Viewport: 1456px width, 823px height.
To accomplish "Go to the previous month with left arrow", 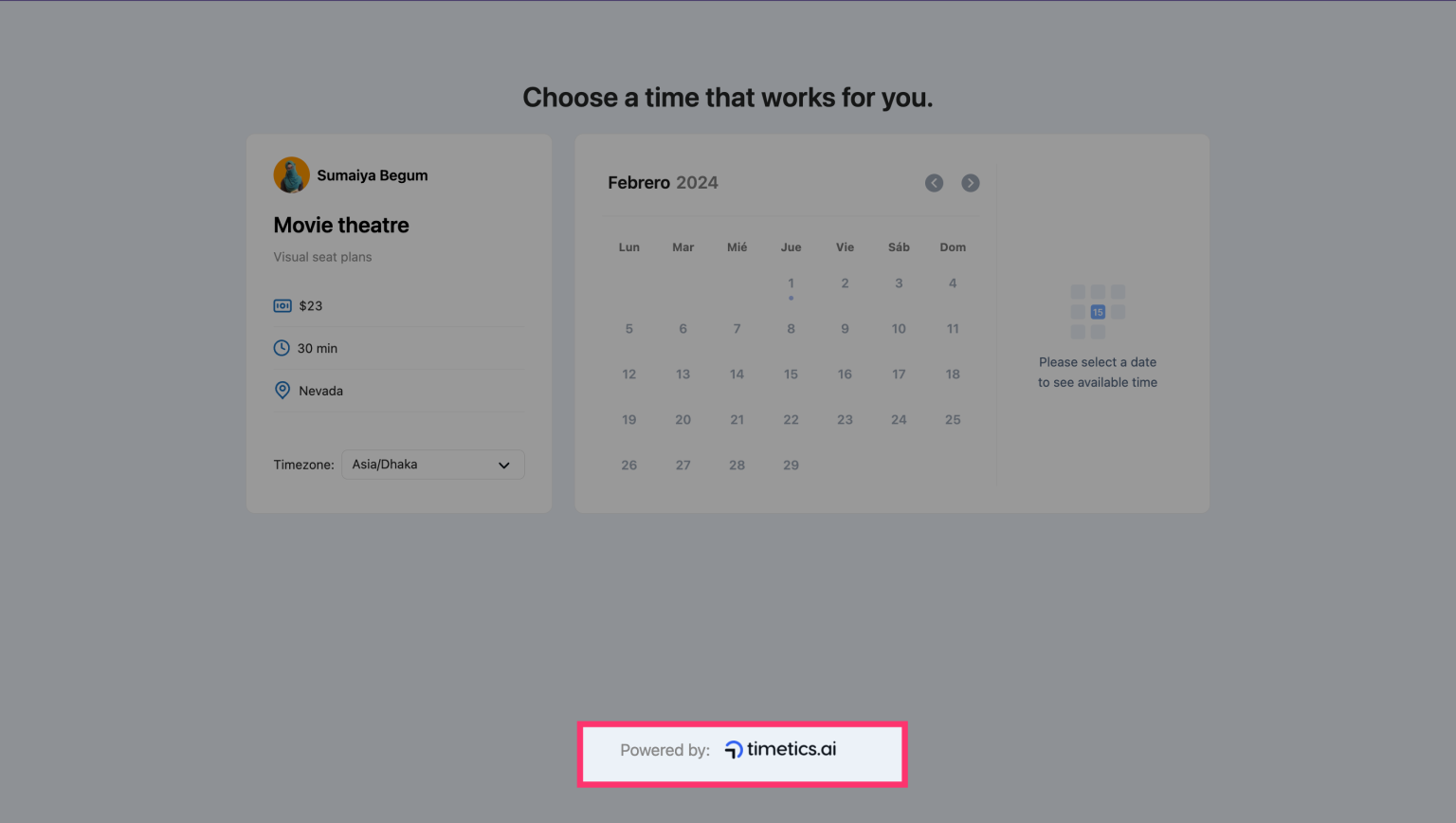I will tap(934, 182).
